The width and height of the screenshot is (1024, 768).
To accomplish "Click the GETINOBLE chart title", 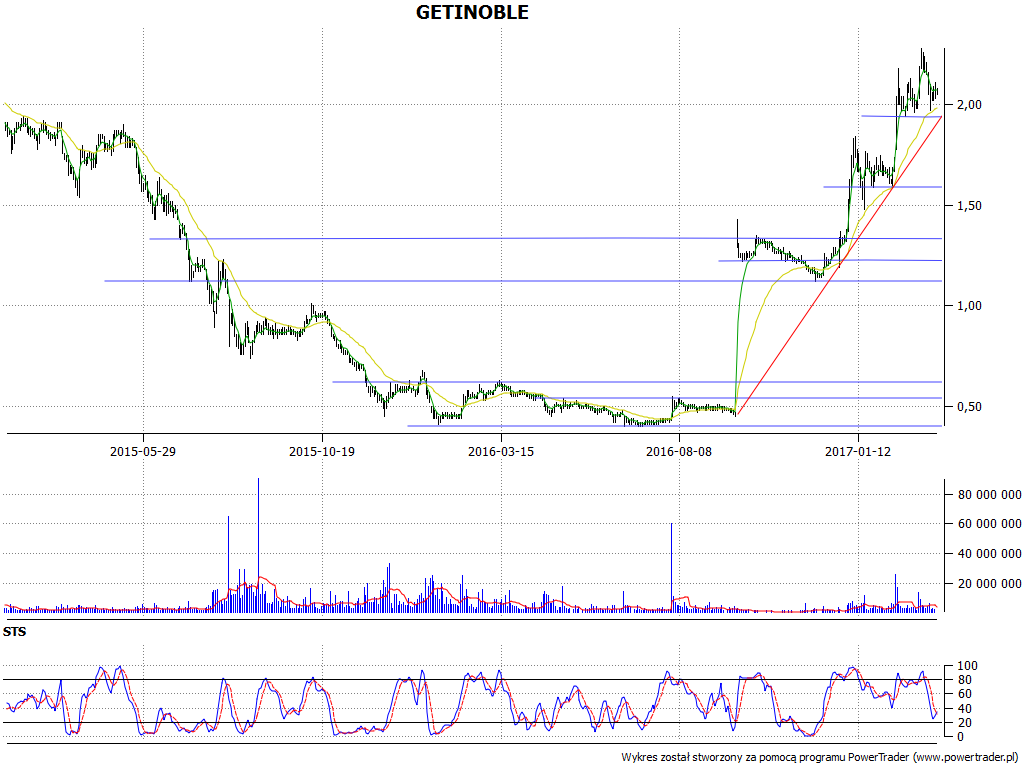I will click(x=472, y=12).
